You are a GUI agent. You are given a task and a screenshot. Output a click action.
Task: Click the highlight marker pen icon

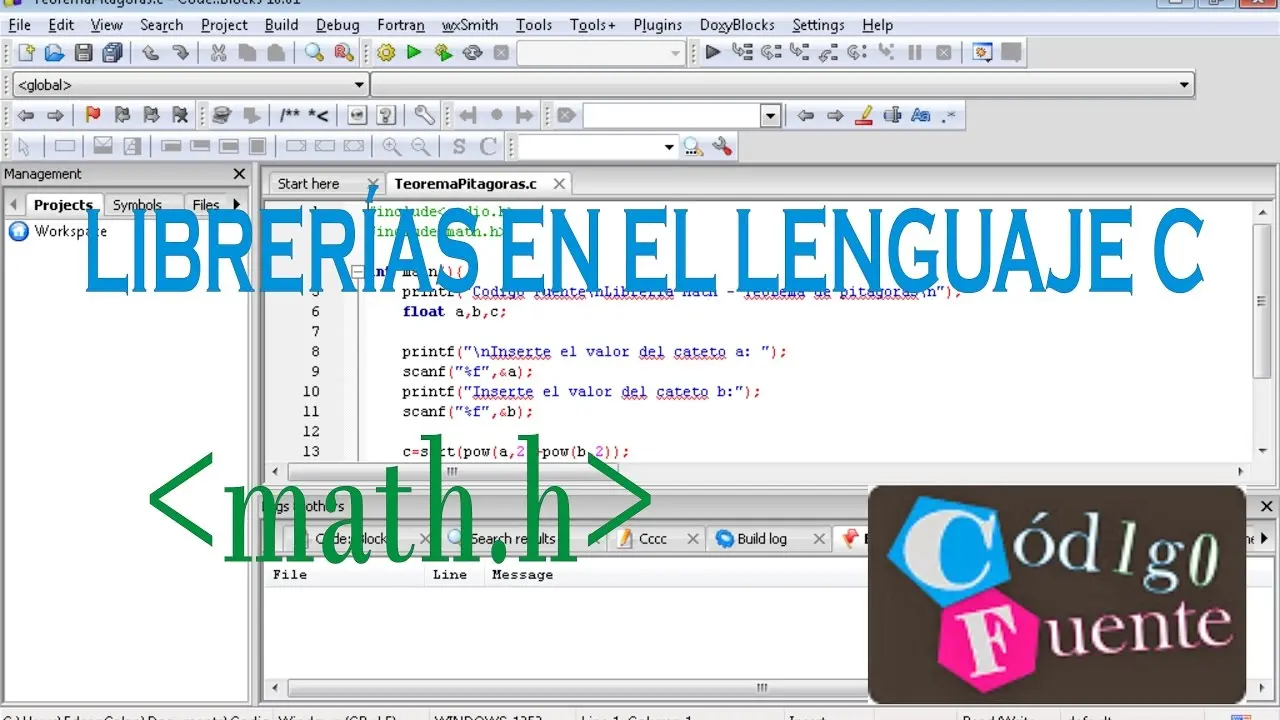865,116
